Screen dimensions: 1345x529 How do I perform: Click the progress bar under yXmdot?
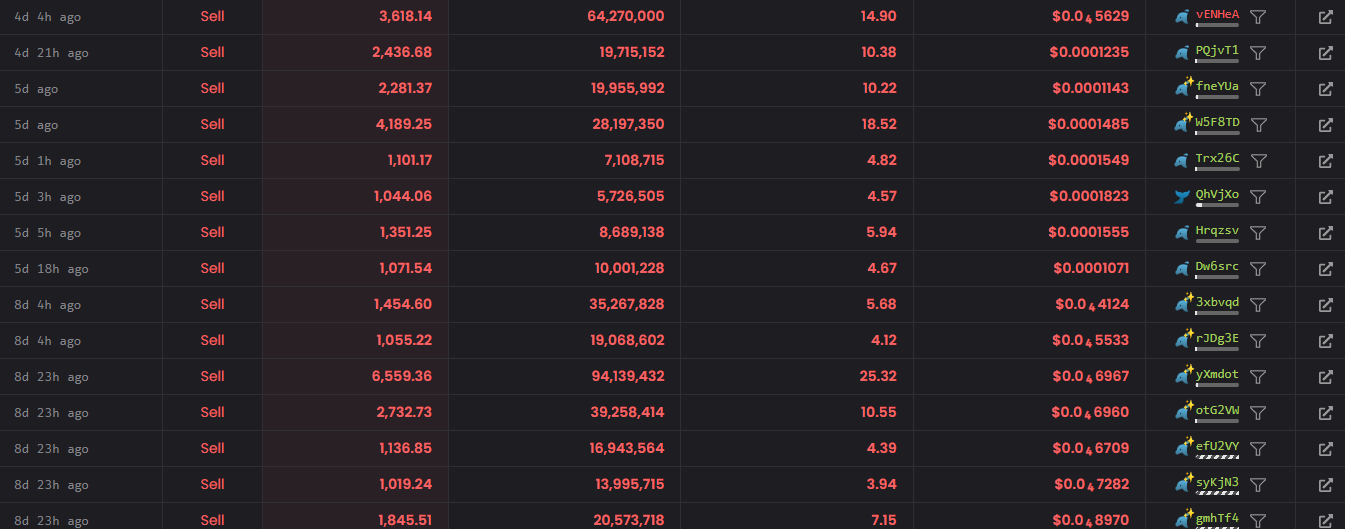1217,384
